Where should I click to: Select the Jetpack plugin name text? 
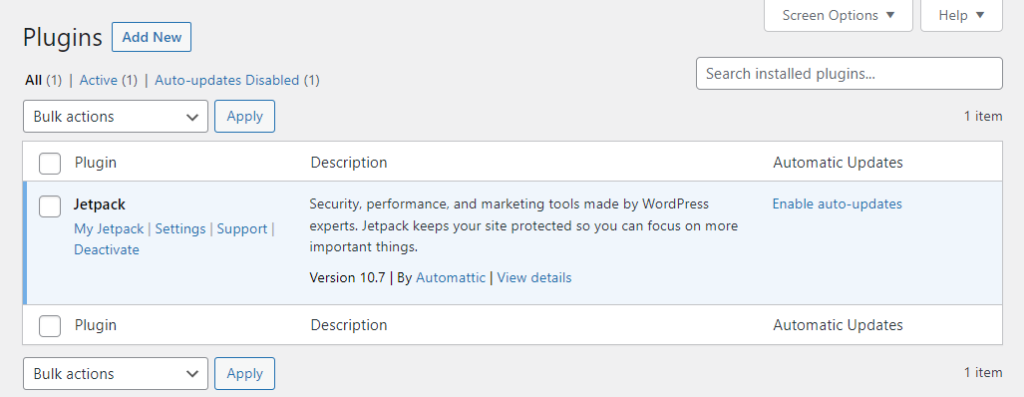99,204
